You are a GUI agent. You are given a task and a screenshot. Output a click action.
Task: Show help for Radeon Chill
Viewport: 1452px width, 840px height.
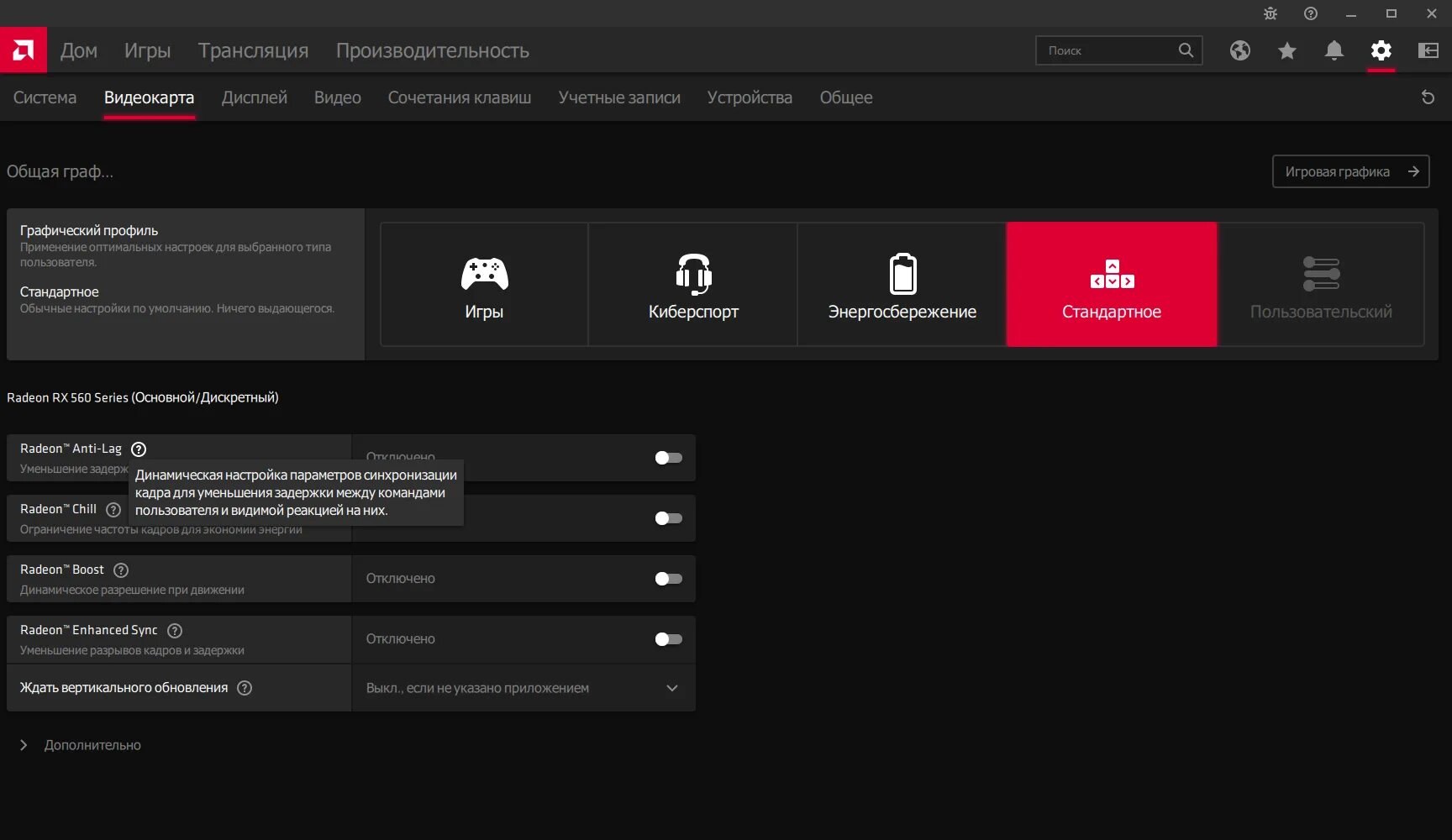coord(113,510)
